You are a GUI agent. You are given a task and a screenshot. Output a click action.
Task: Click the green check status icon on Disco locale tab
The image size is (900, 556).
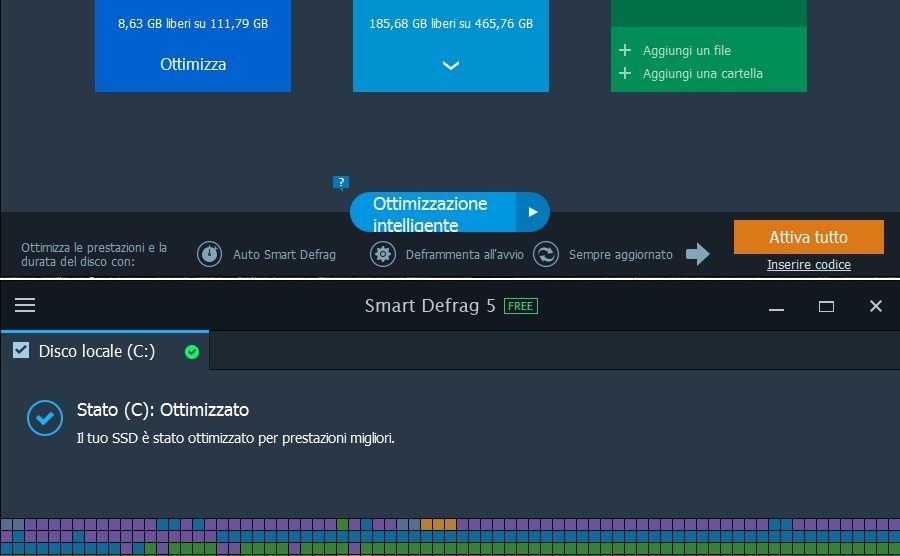(192, 352)
